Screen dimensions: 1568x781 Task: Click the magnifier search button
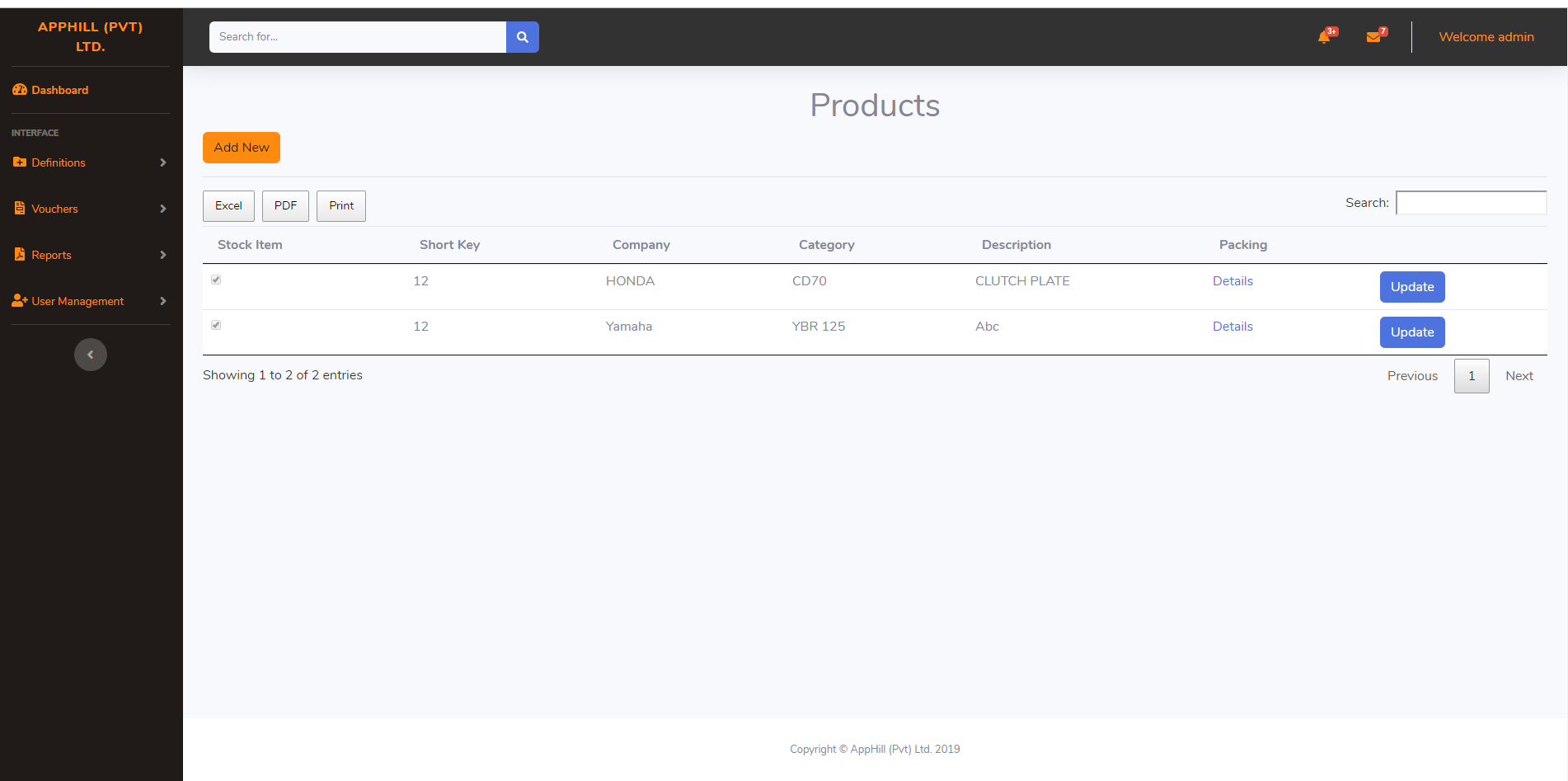point(522,37)
